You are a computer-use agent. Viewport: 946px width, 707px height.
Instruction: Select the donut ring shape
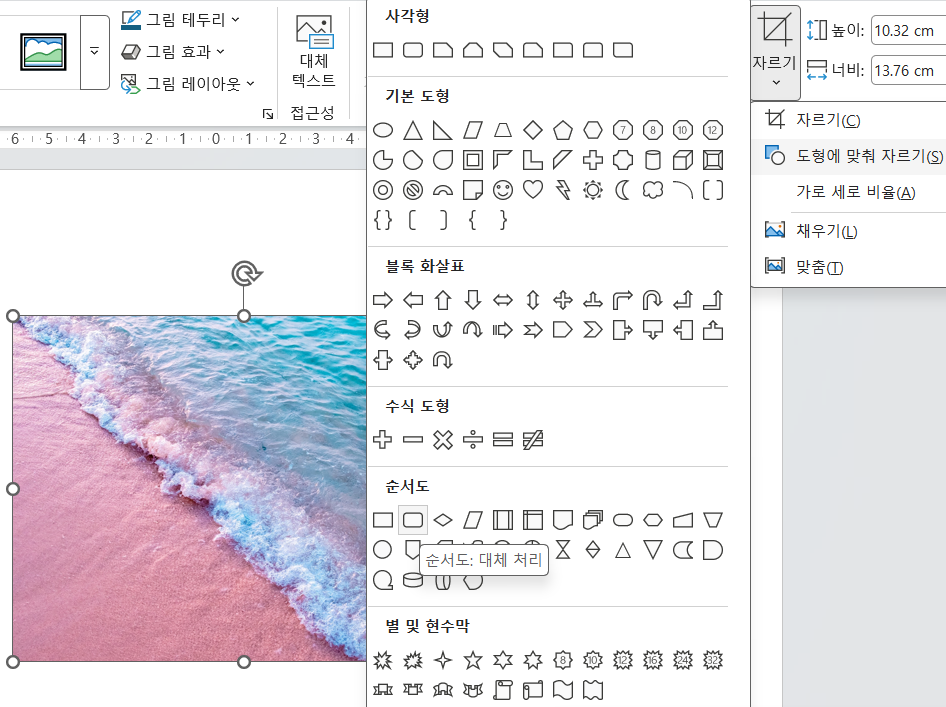click(383, 190)
